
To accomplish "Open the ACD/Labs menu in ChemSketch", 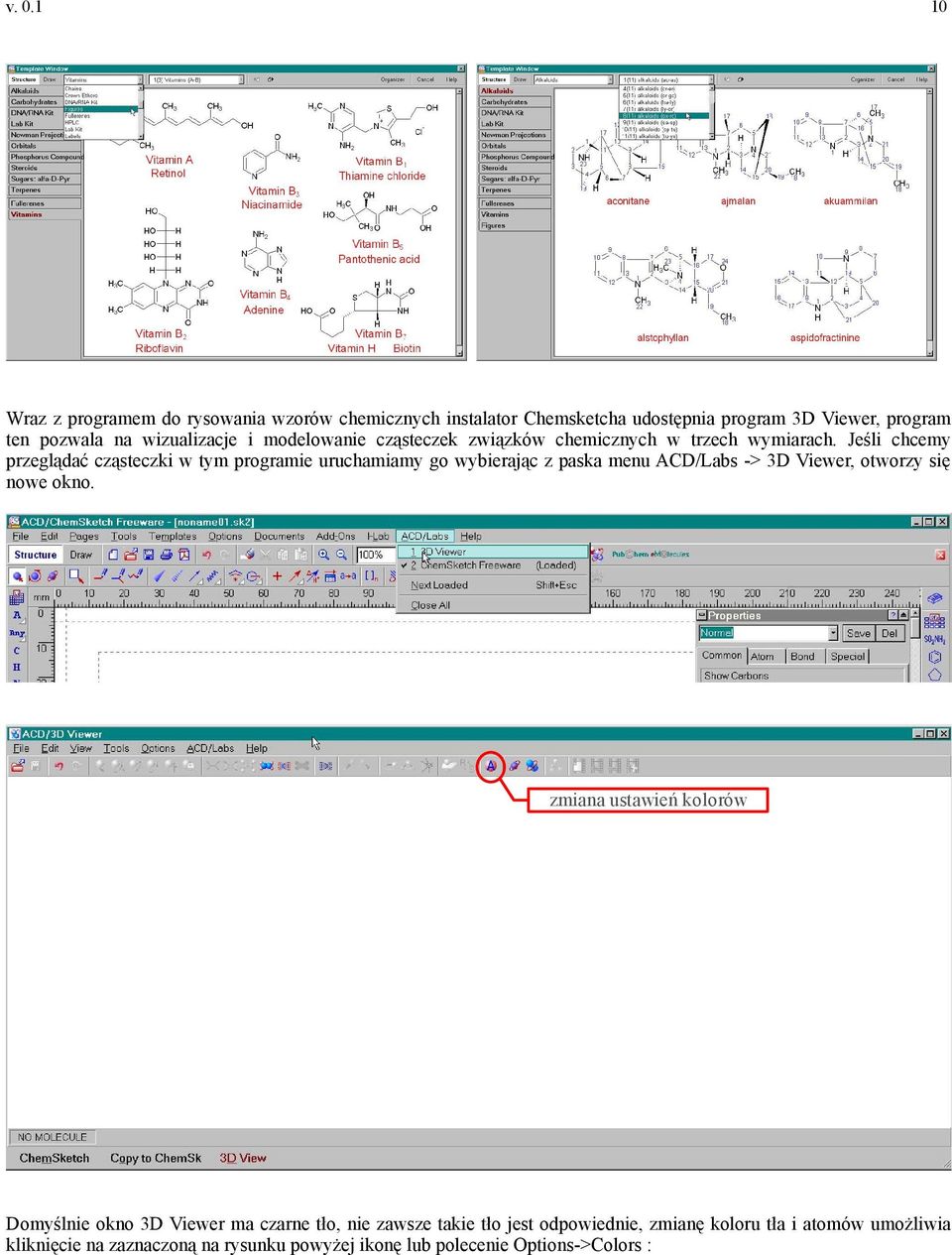I will [x=424, y=536].
